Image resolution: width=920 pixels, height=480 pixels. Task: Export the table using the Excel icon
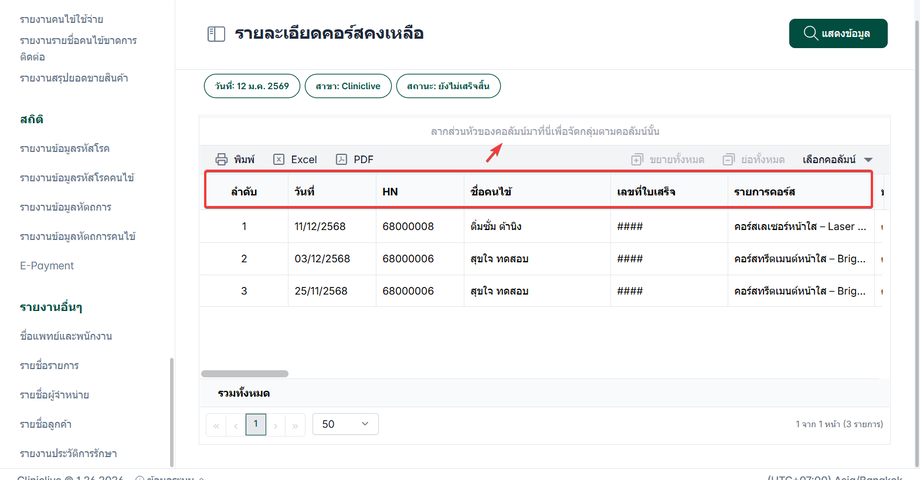pos(279,159)
